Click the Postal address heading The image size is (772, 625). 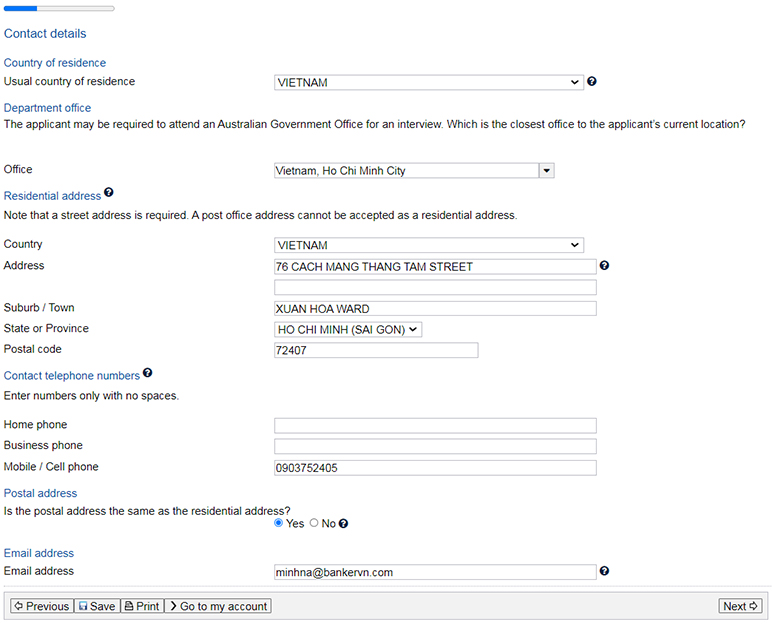(40, 493)
